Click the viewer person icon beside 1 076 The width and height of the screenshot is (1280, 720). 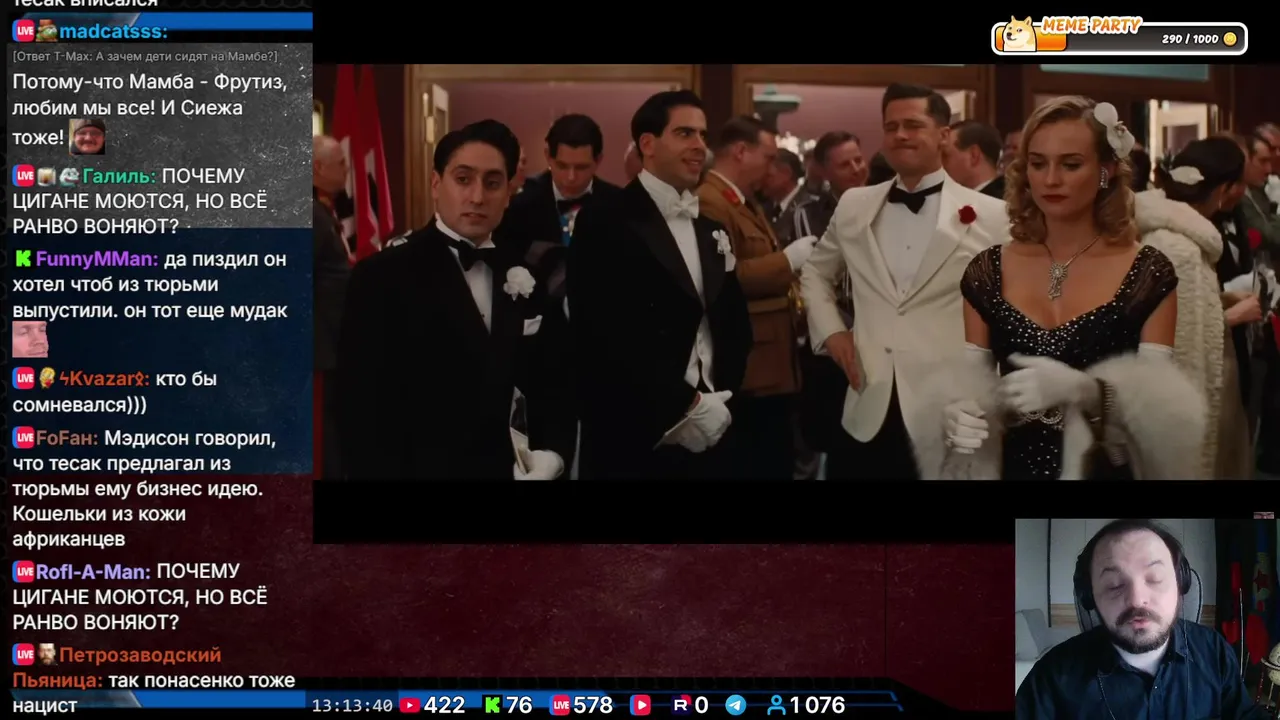[776, 705]
